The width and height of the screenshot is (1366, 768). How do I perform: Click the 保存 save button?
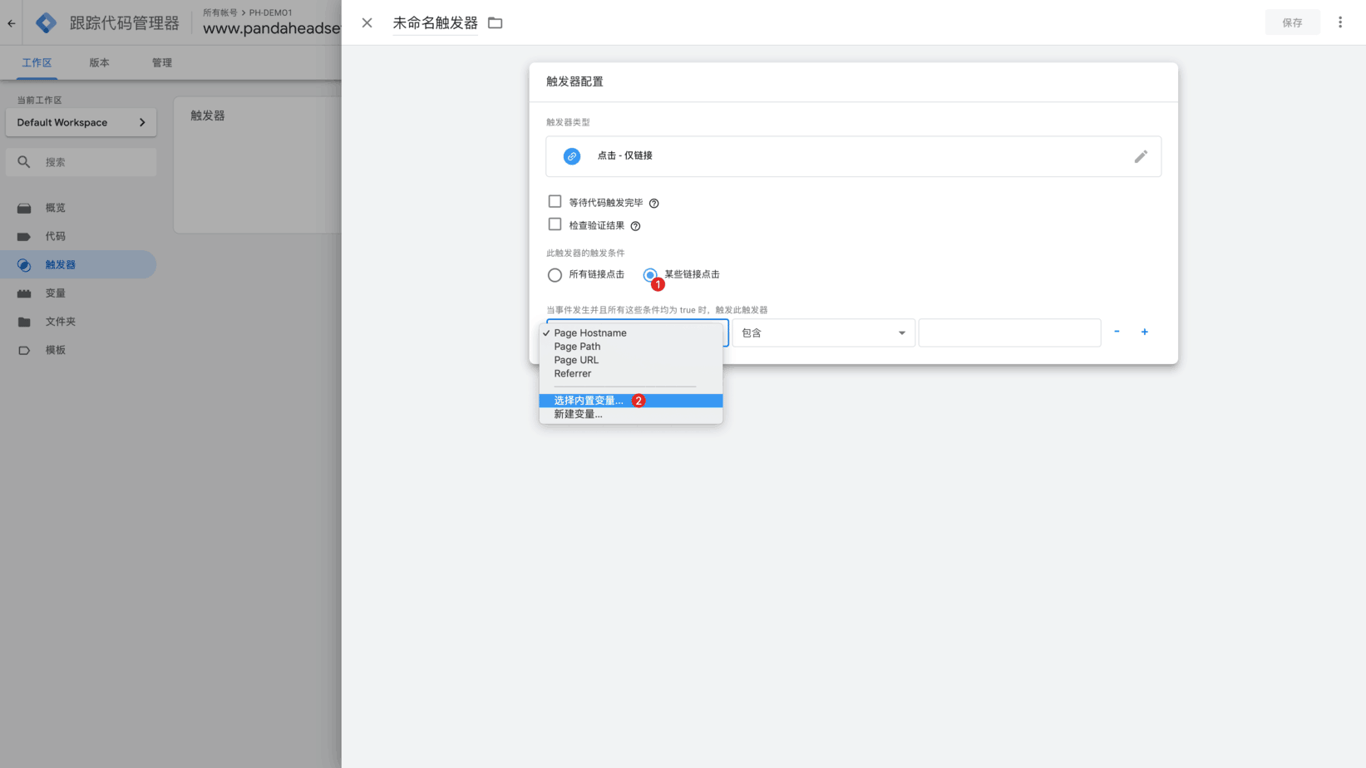click(1292, 23)
